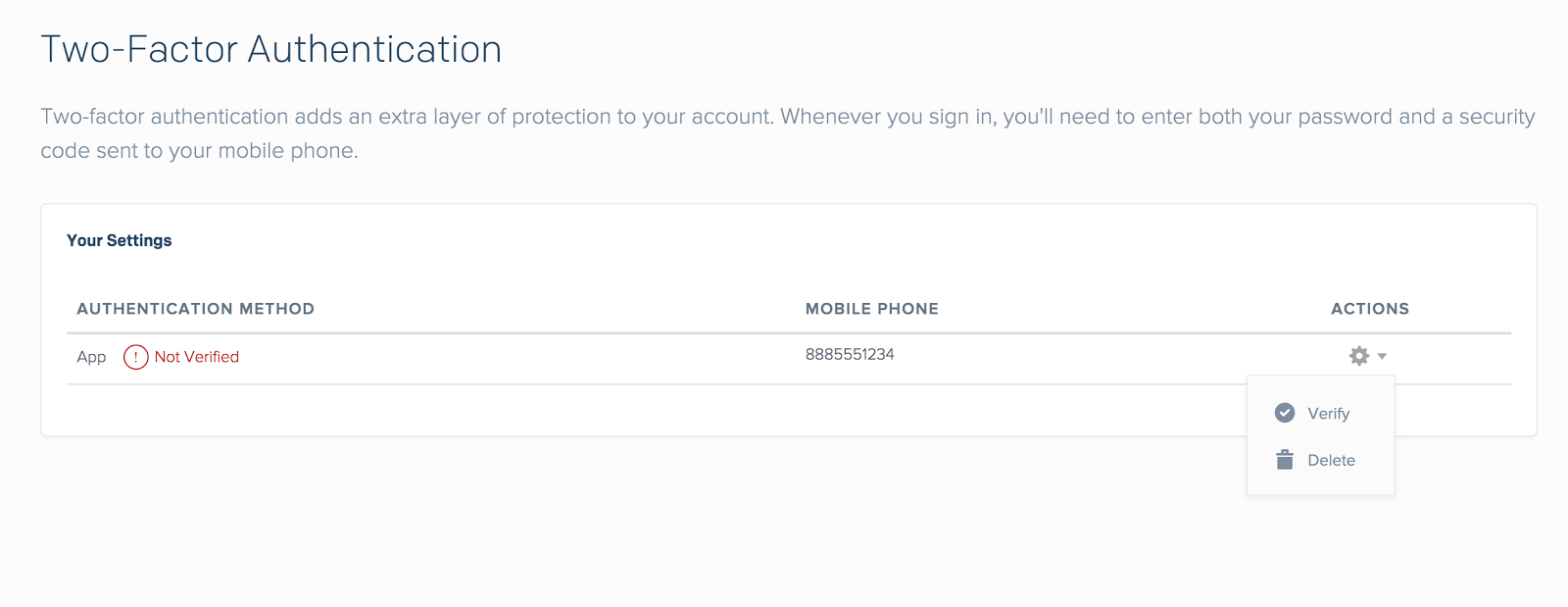Click the "Your Settings" heading
Screen dimensions: 1568x607
[x=119, y=240]
